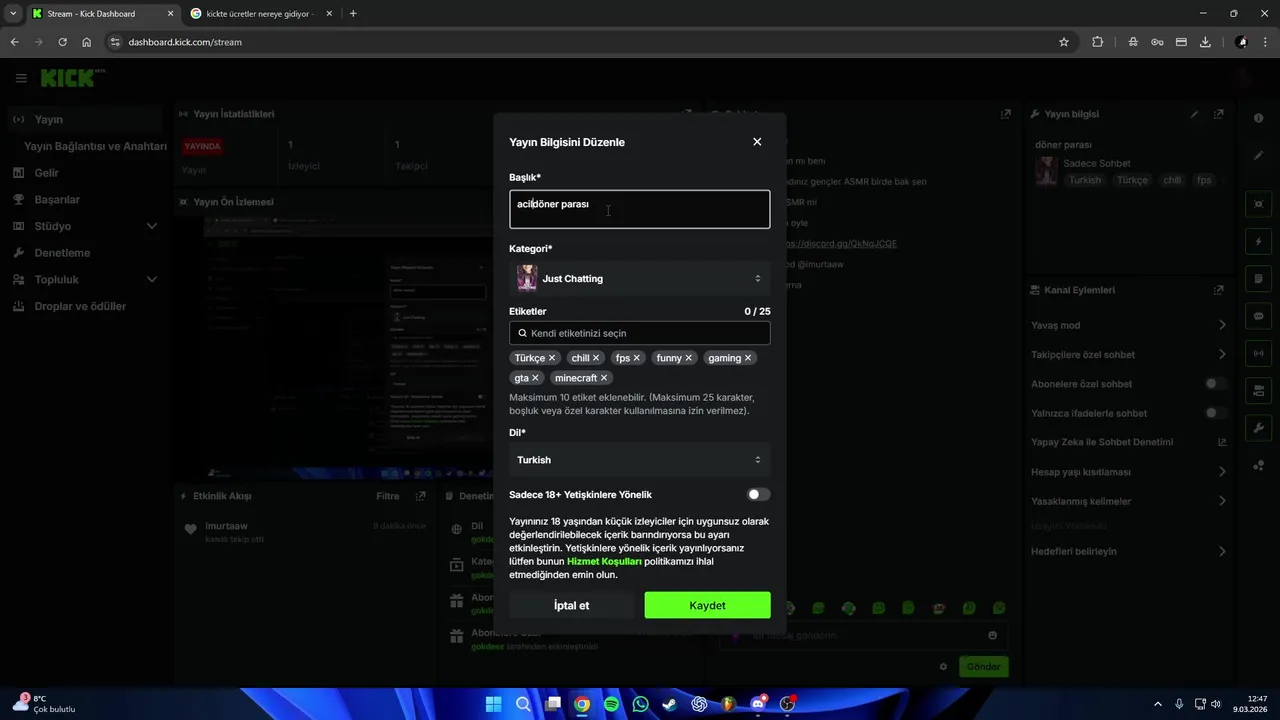Open Steam from the taskbar
1280x720 pixels.
coord(670,704)
